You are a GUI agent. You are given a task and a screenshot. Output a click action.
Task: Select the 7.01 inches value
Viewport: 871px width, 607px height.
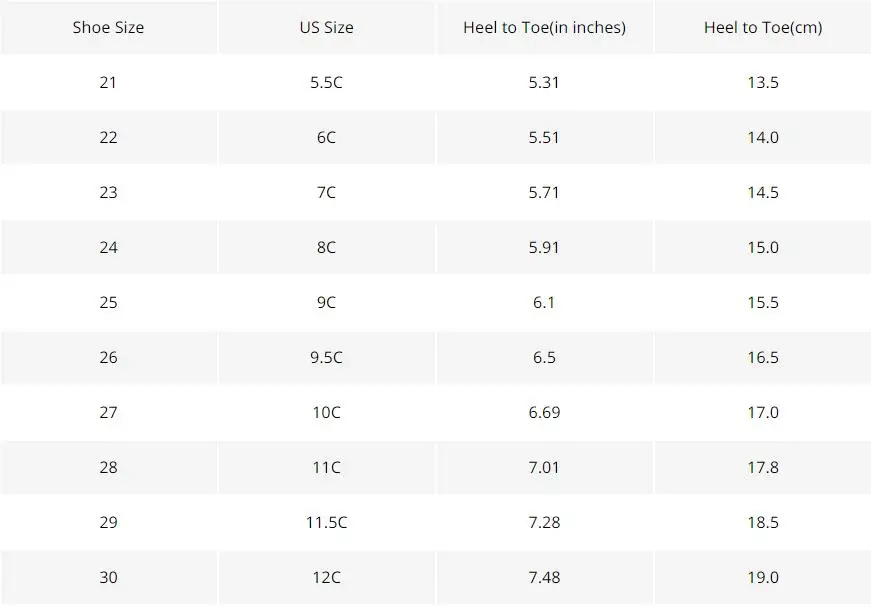544,467
